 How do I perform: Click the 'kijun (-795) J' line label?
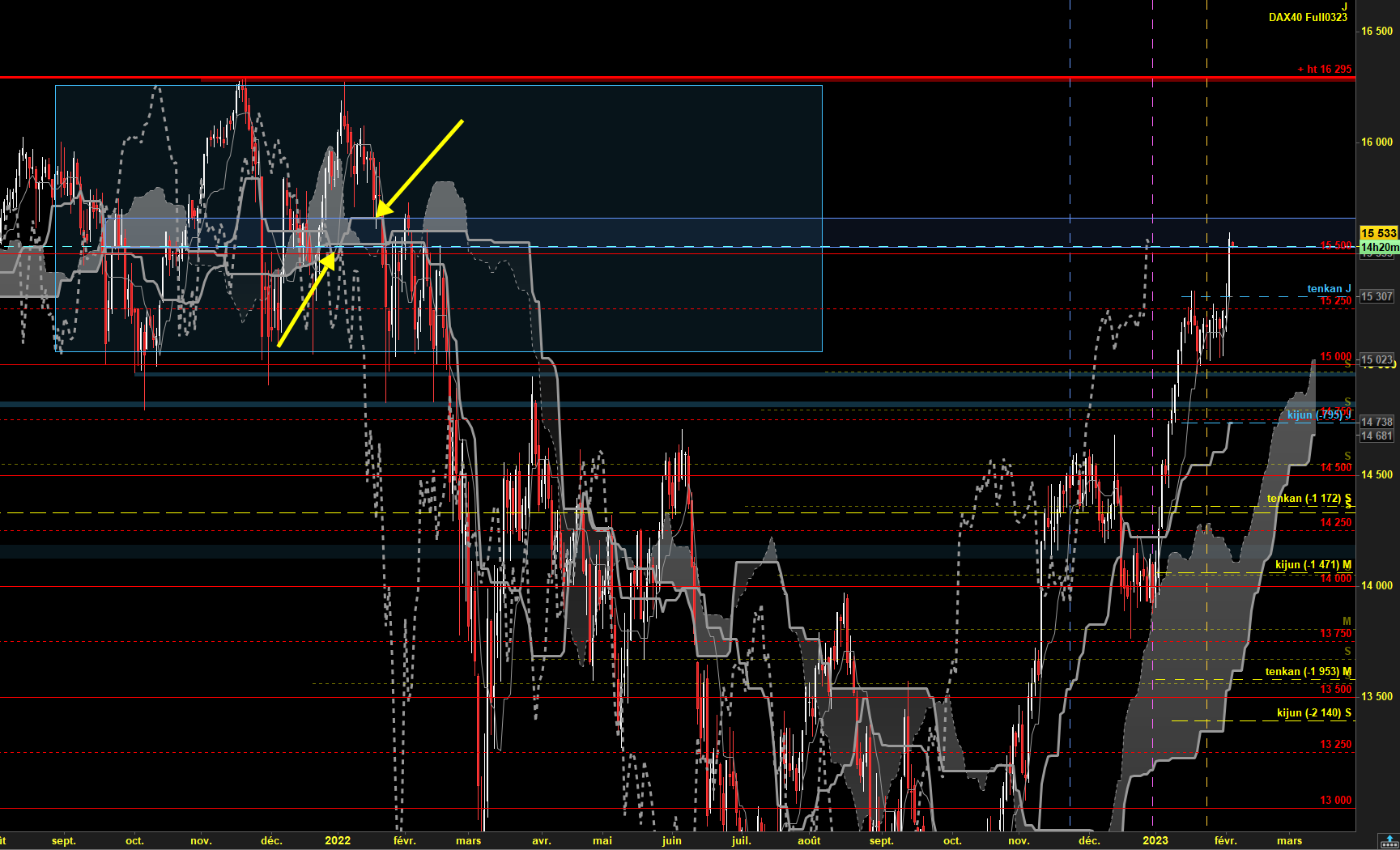coord(1319,415)
